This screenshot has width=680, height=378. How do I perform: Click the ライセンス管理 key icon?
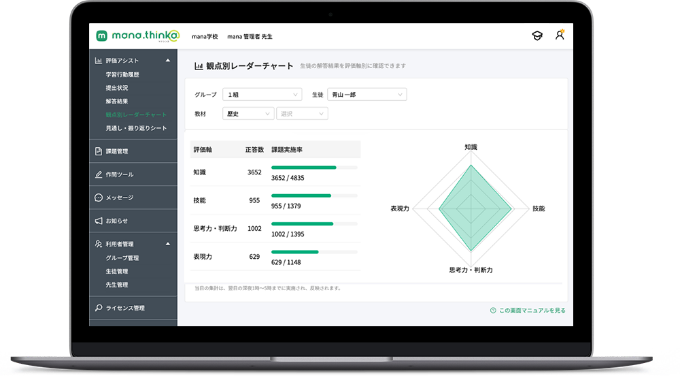click(98, 308)
